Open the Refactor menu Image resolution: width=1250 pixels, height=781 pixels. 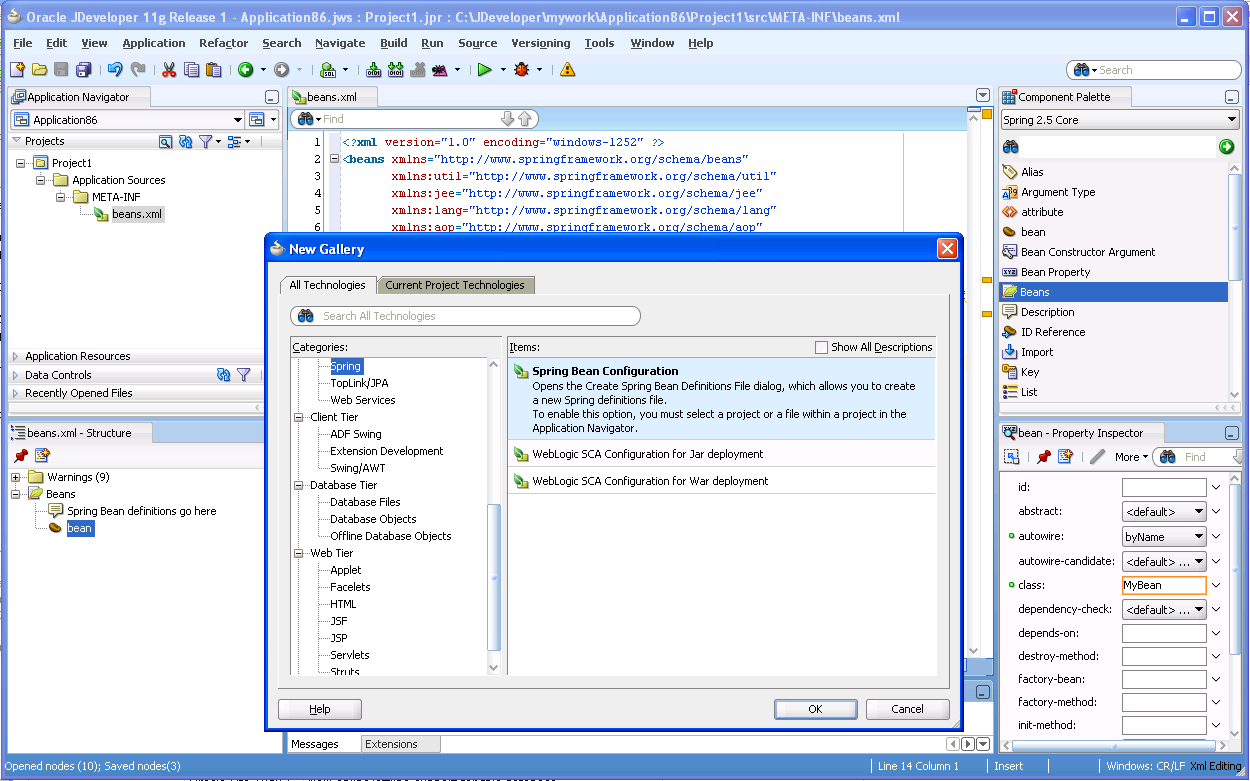pos(223,43)
